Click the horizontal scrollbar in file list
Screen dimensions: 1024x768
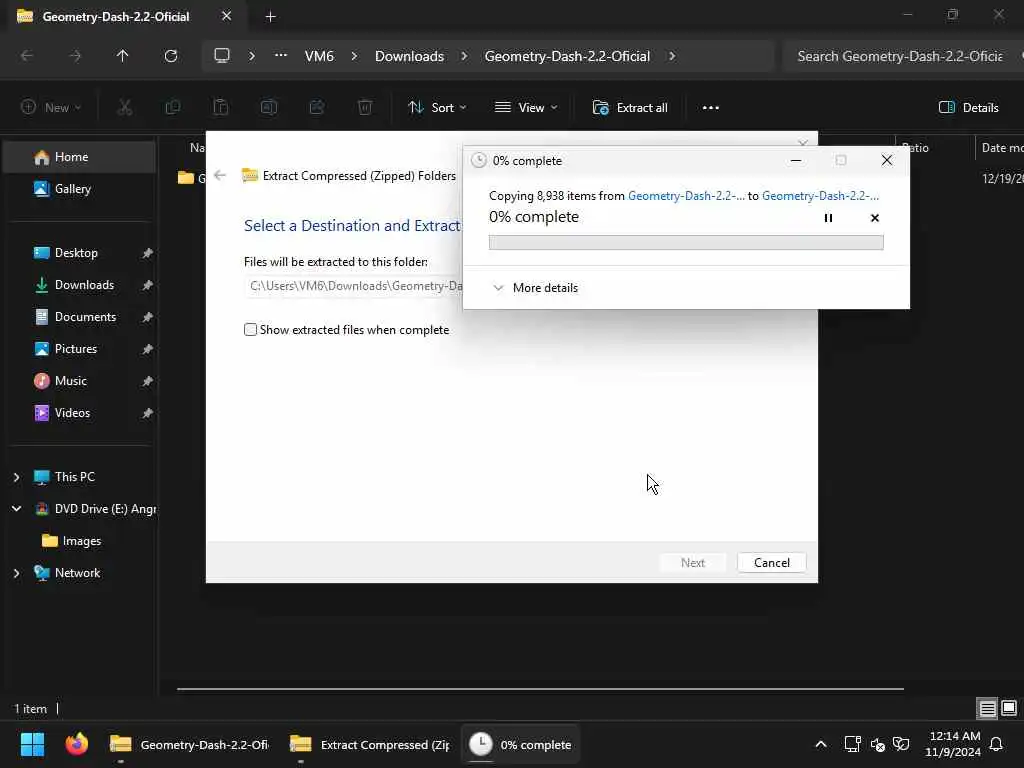[540, 689]
